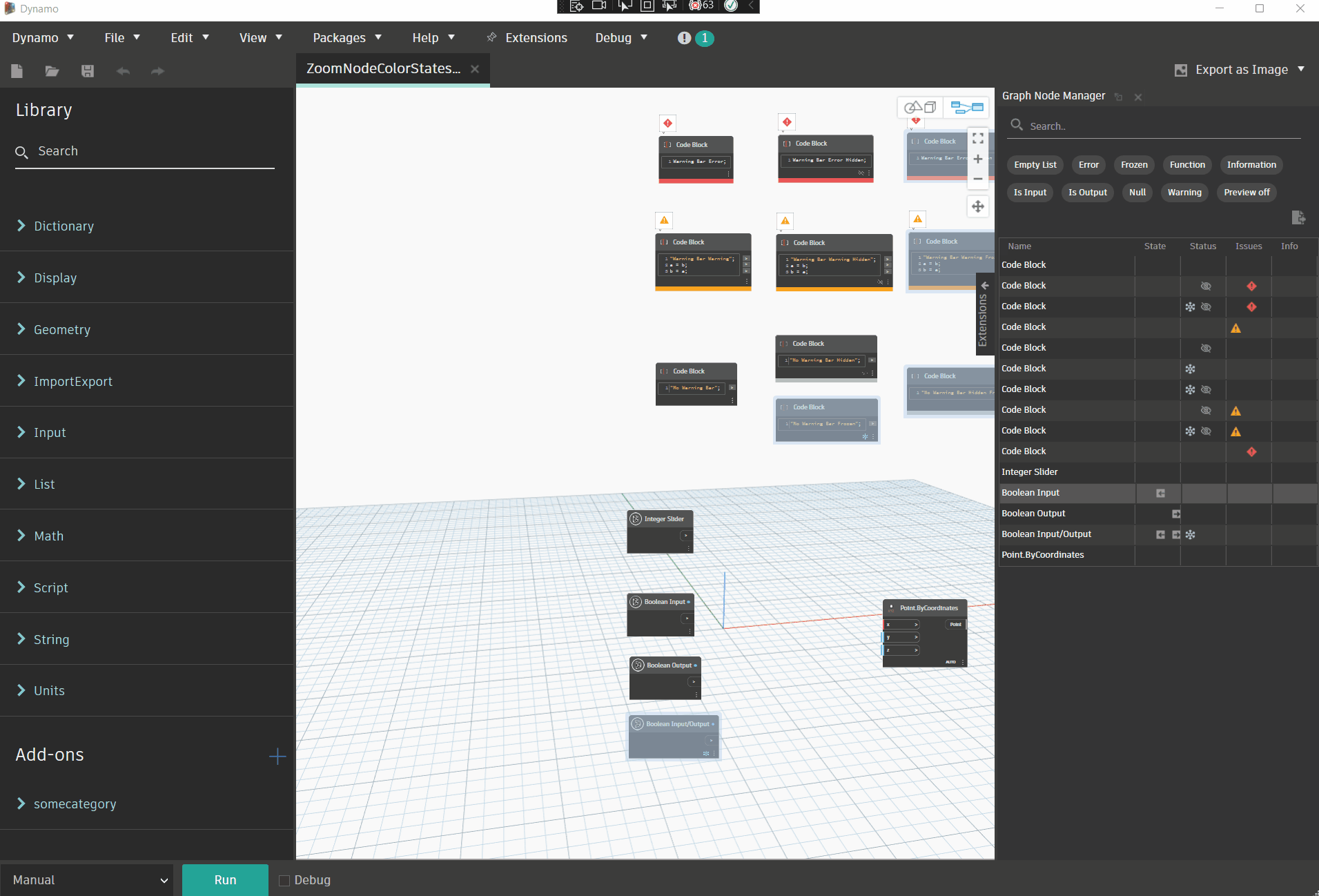
Task: Open the Manual run mode dropdown
Action: pos(87,880)
